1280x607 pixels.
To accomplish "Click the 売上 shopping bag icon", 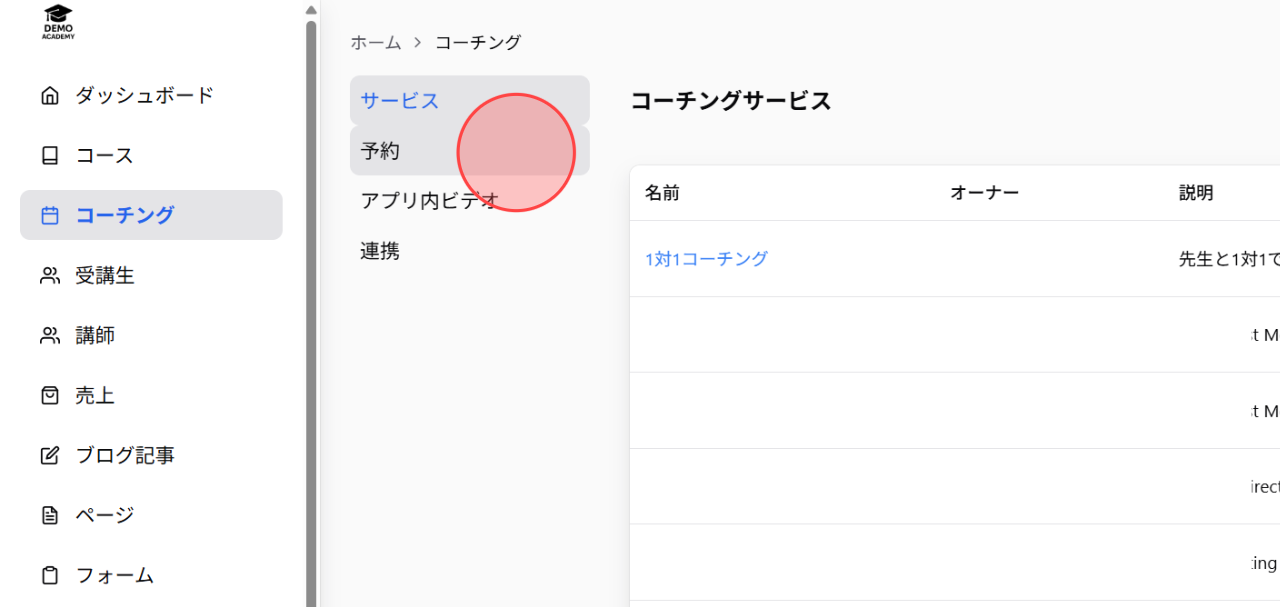I will tap(49, 396).
